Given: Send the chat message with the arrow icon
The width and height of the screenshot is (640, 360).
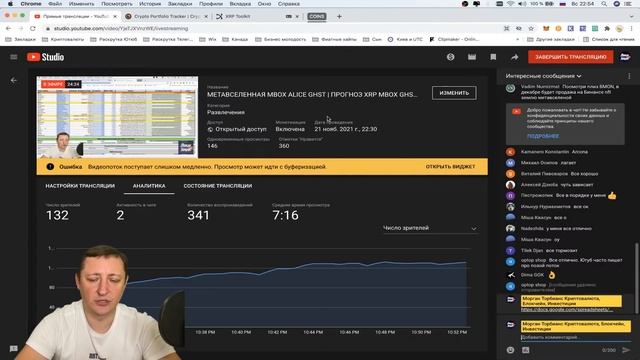Looking at the screenshot, I should coord(626,350).
